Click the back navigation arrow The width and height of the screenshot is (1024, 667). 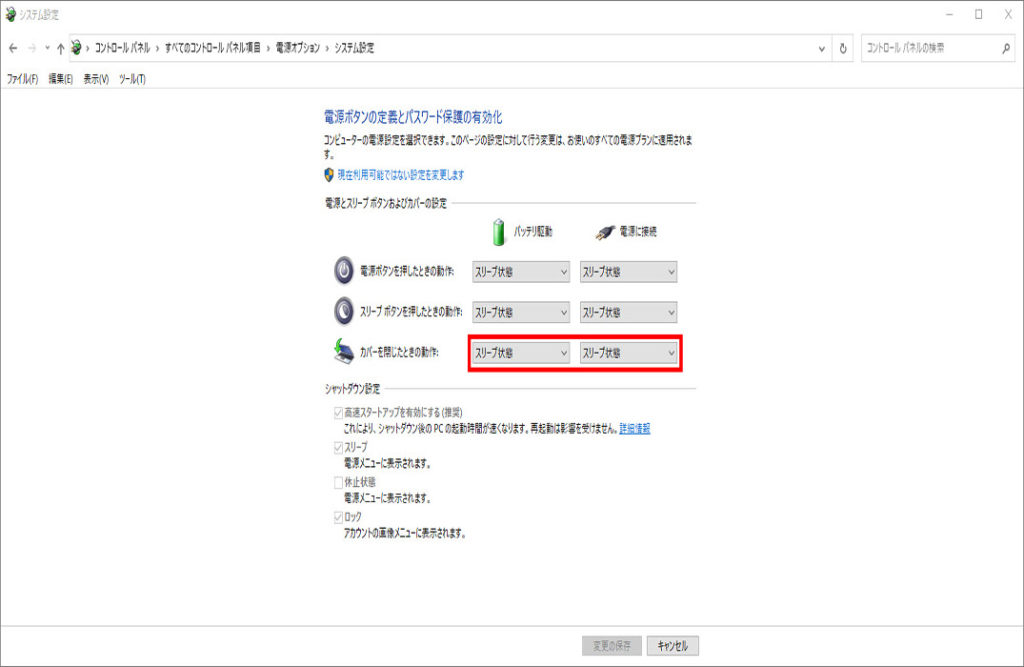point(13,48)
